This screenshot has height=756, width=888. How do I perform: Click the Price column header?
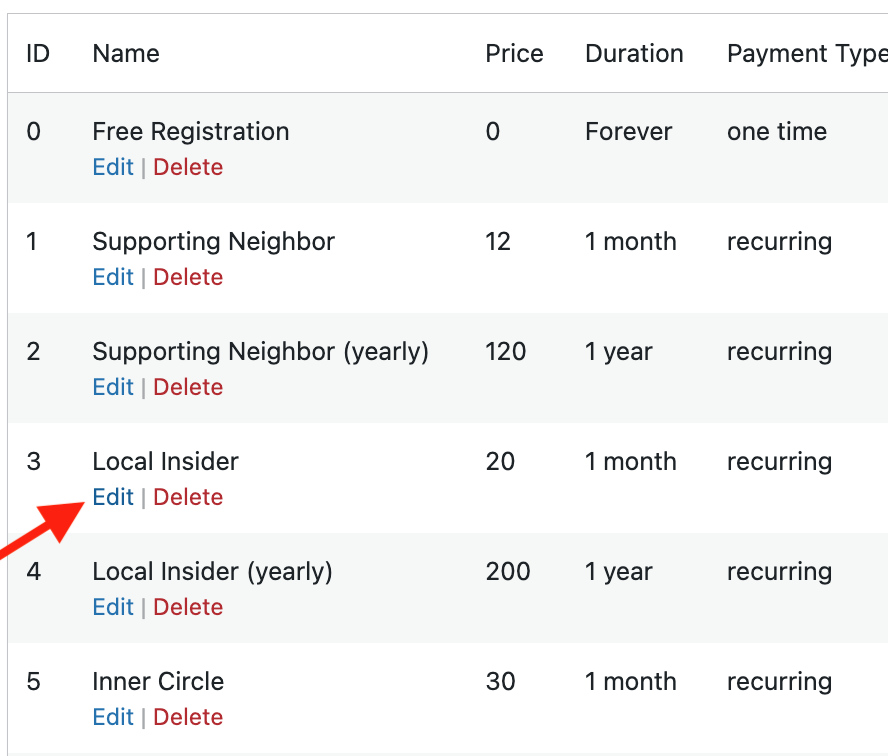click(514, 53)
